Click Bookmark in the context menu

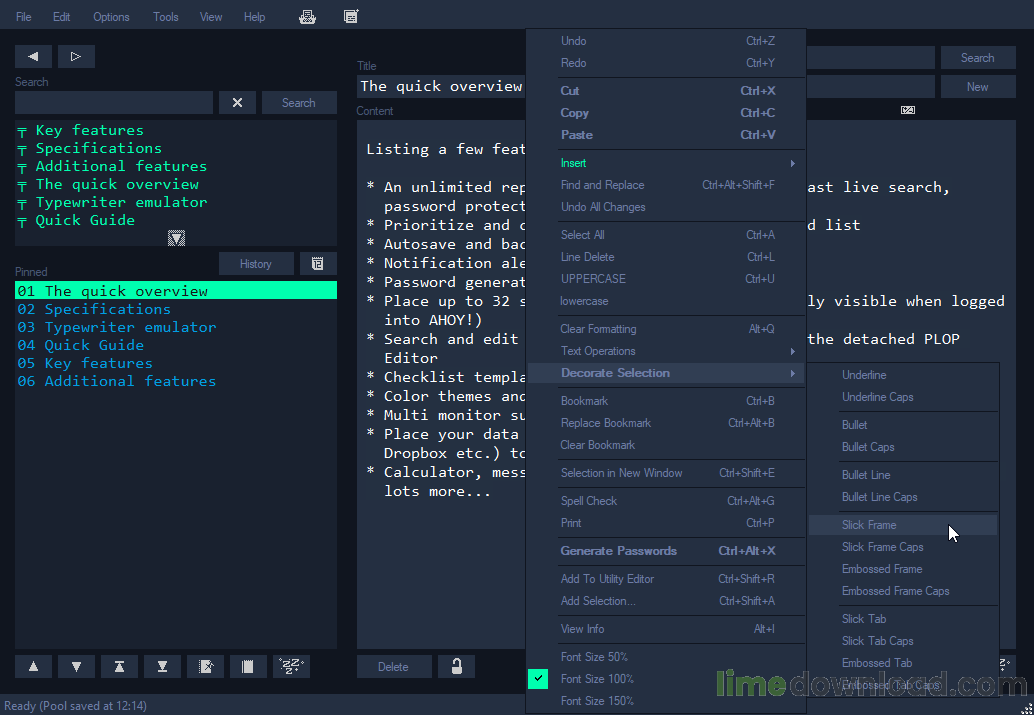(x=666, y=401)
